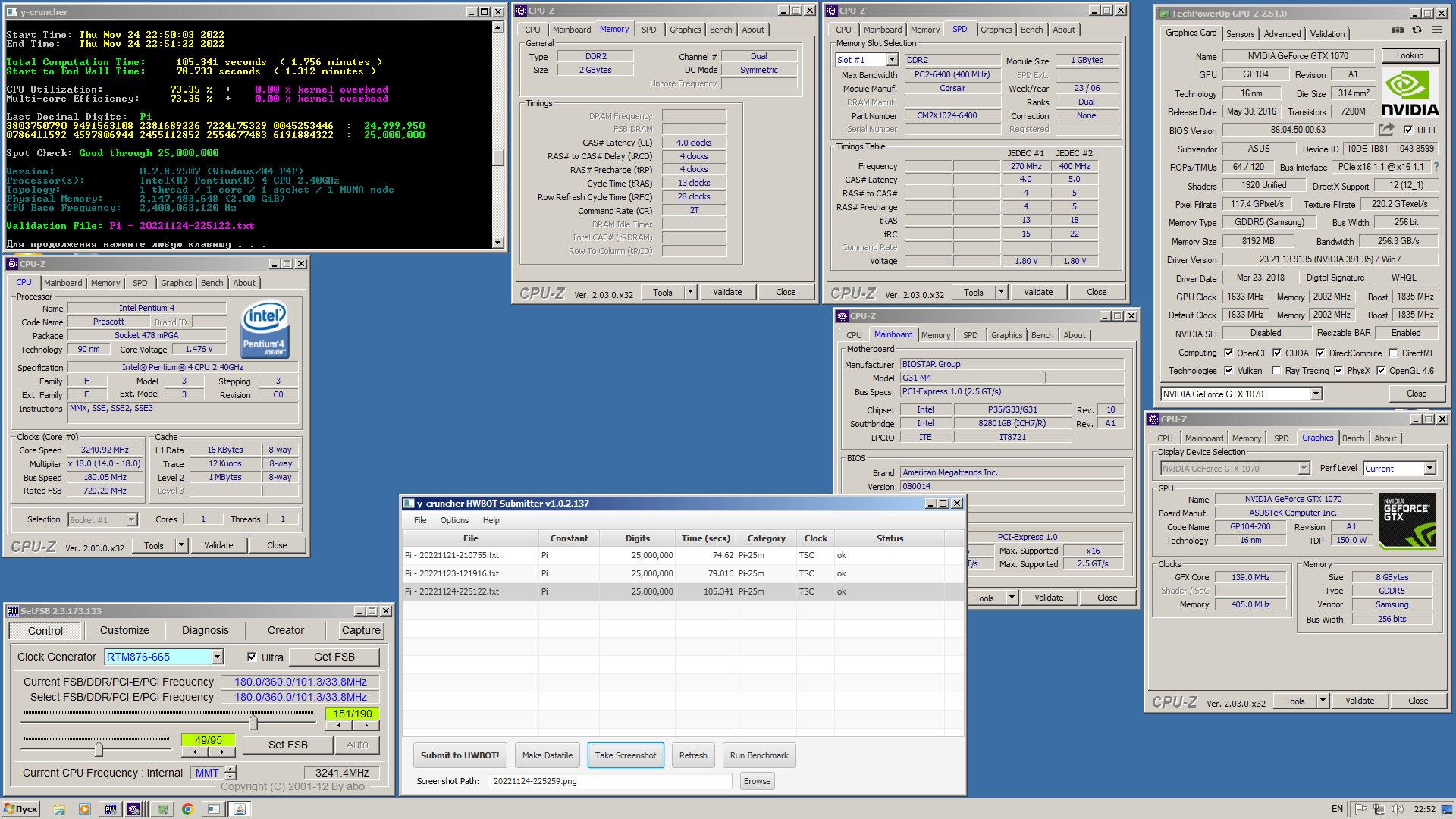Viewport: 1456px width, 819px height.
Task: Open Explorer folder icon on taskbar
Action: pyautogui.click(x=59, y=809)
